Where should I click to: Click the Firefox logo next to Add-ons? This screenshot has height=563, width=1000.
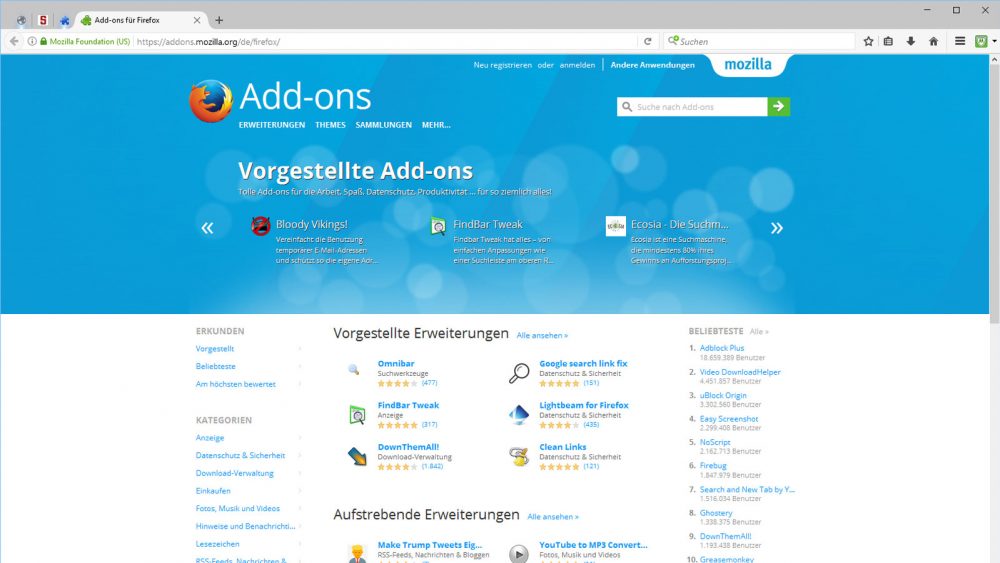coord(210,101)
